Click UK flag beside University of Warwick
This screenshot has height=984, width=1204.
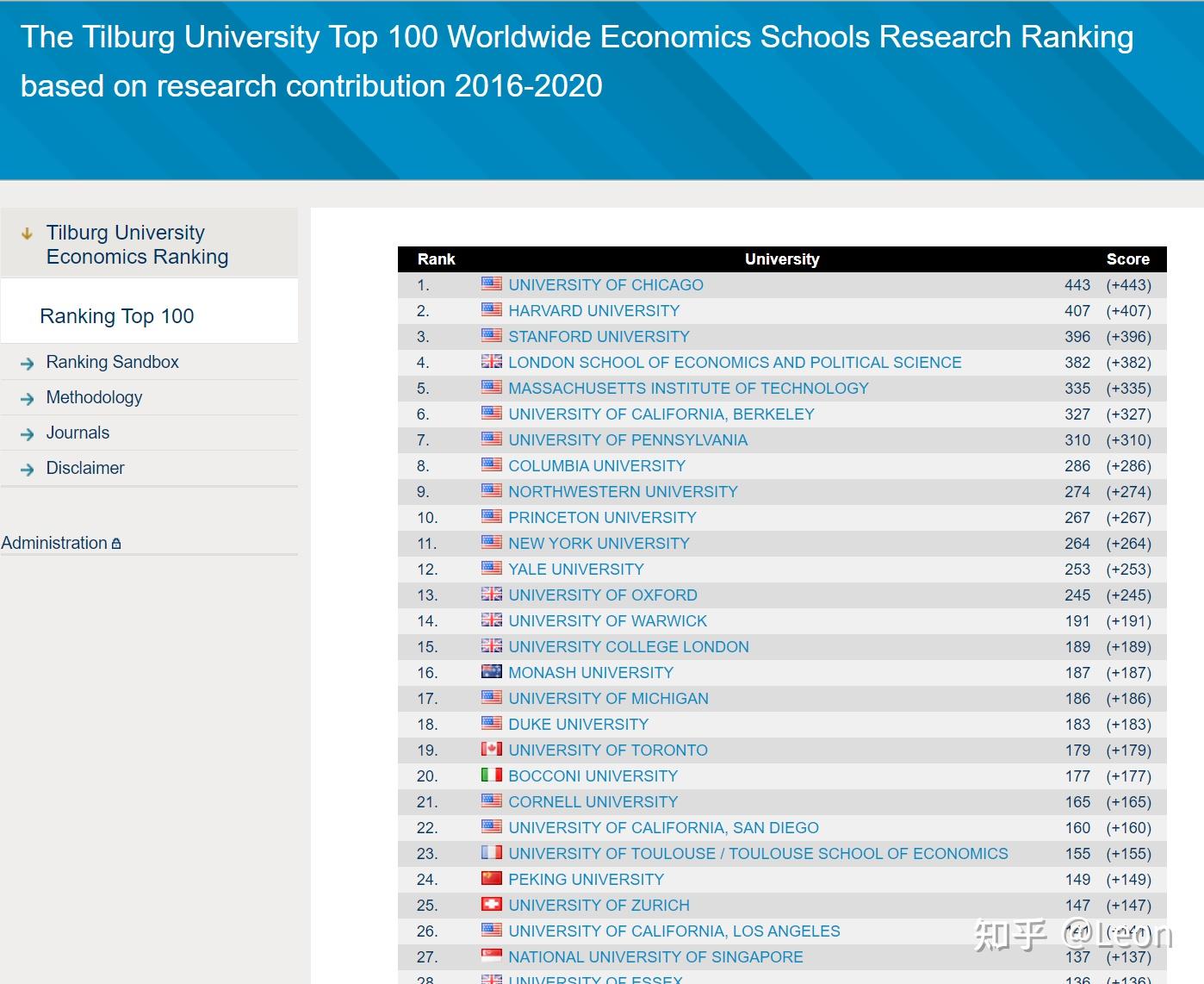coord(492,620)
